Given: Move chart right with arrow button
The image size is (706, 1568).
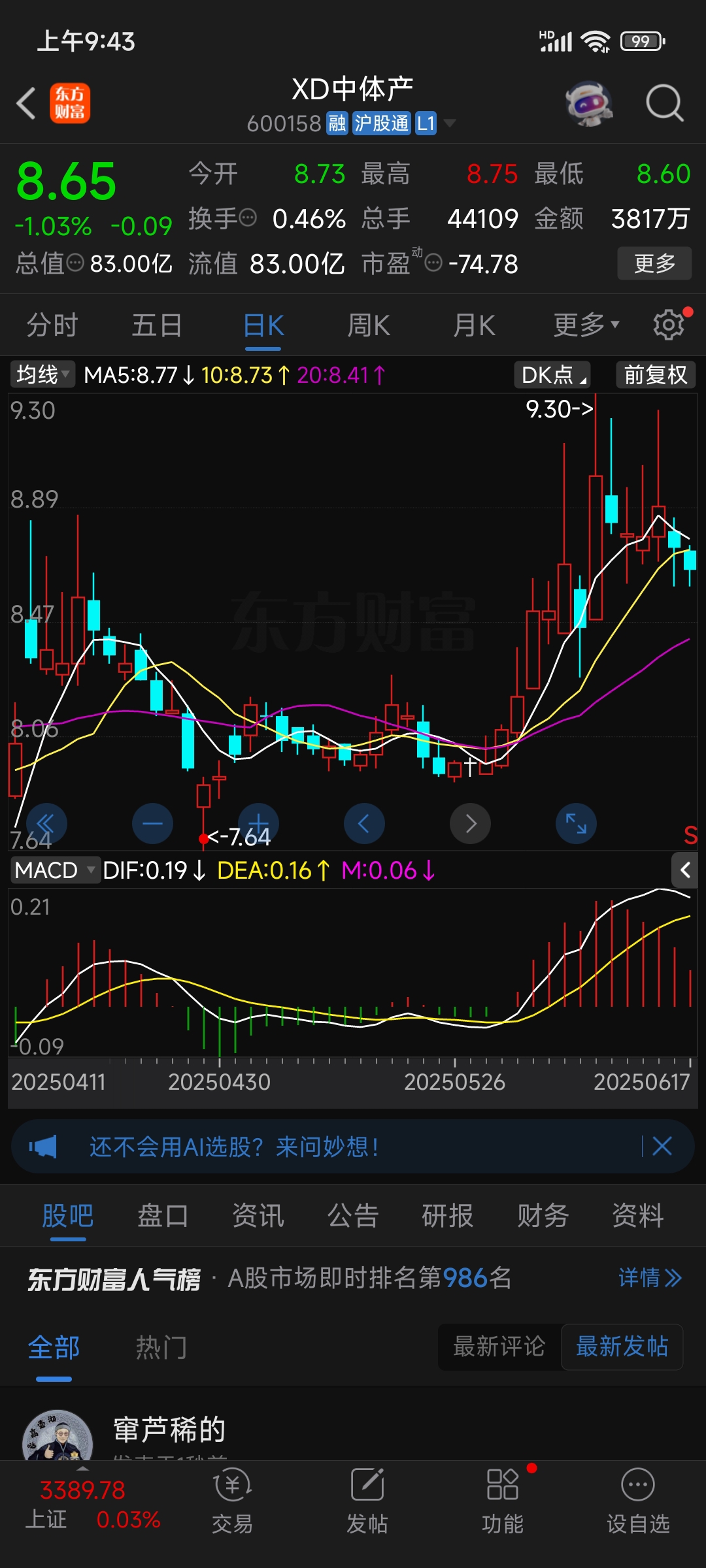Looking at the screenshot, I should click(x=470, y=823).
